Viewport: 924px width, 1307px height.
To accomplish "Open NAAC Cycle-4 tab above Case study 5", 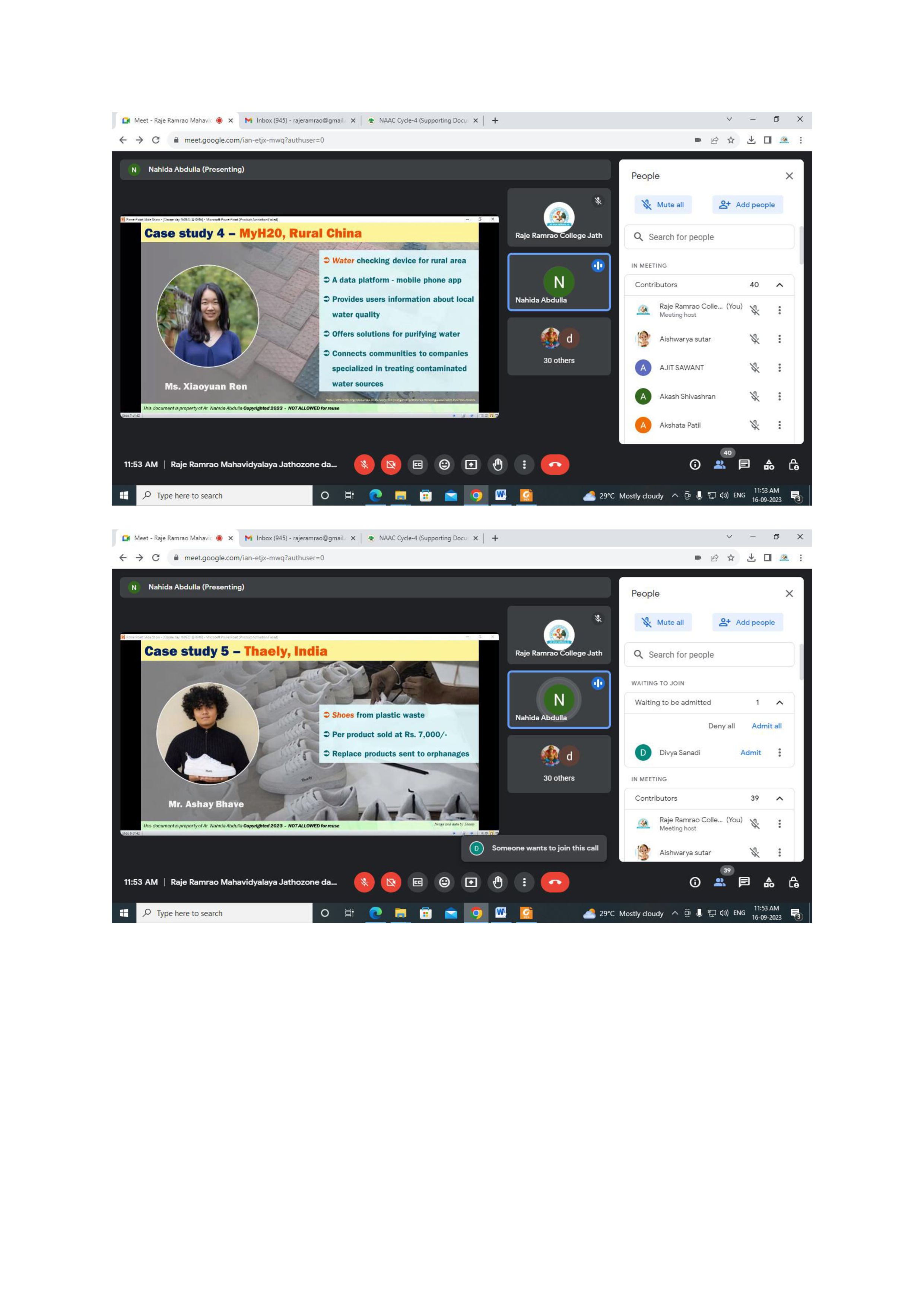I will 422,538.
